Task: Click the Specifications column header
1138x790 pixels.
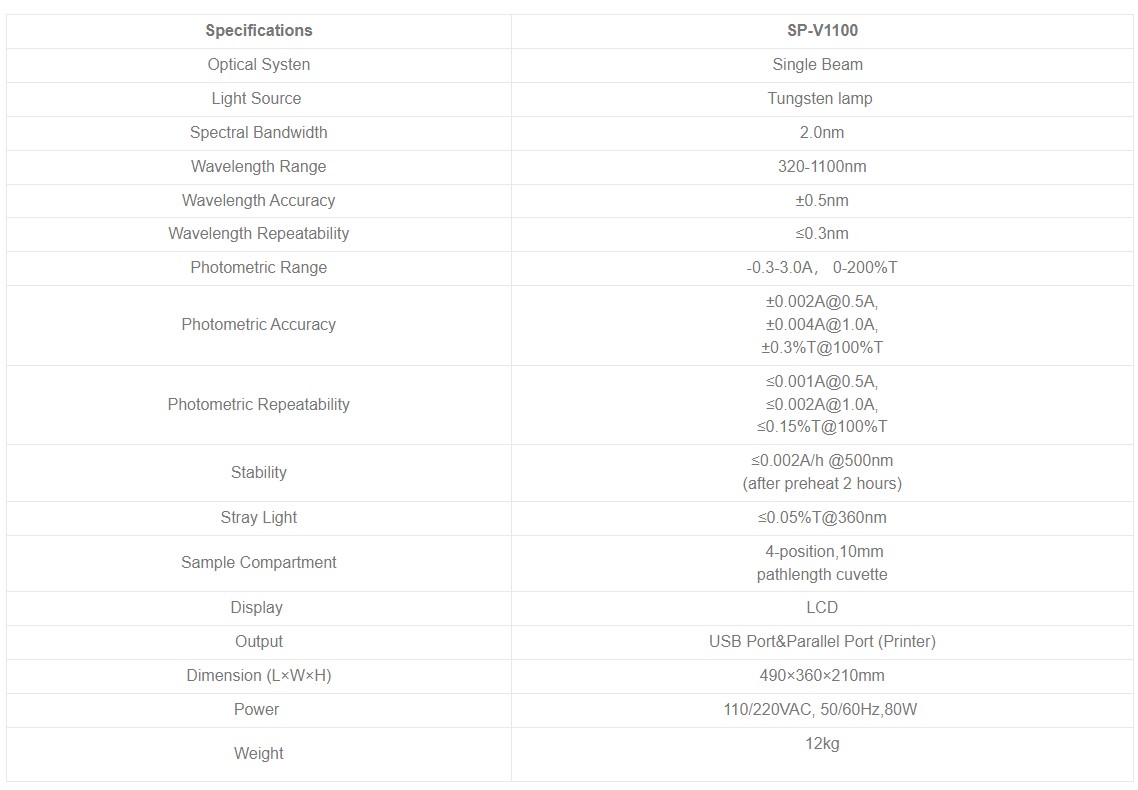Action: [x=259, y=30]
